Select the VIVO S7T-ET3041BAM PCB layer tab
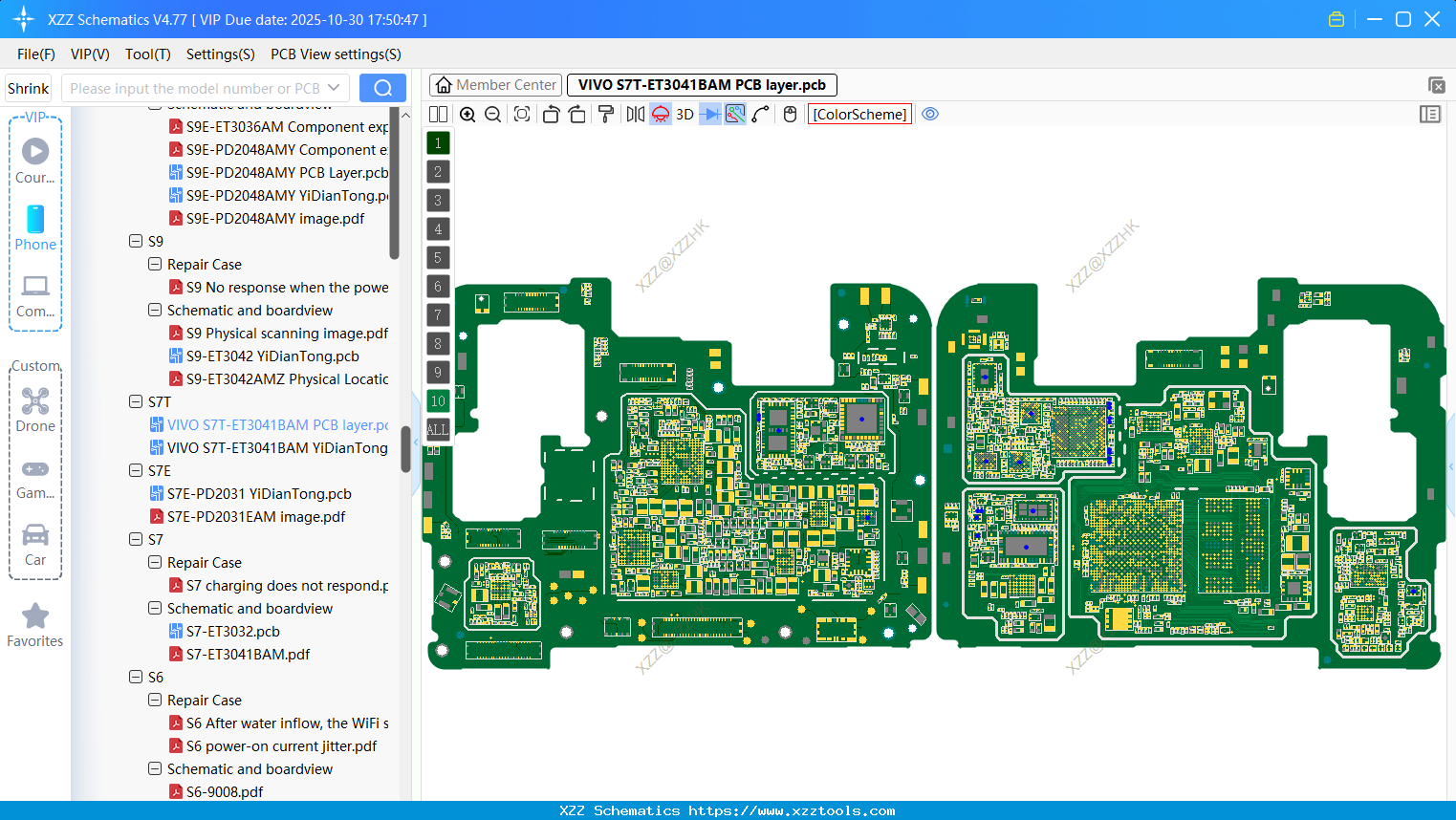Image resolution: width=1456 pixels, height=820 pixels. point(702,84)
